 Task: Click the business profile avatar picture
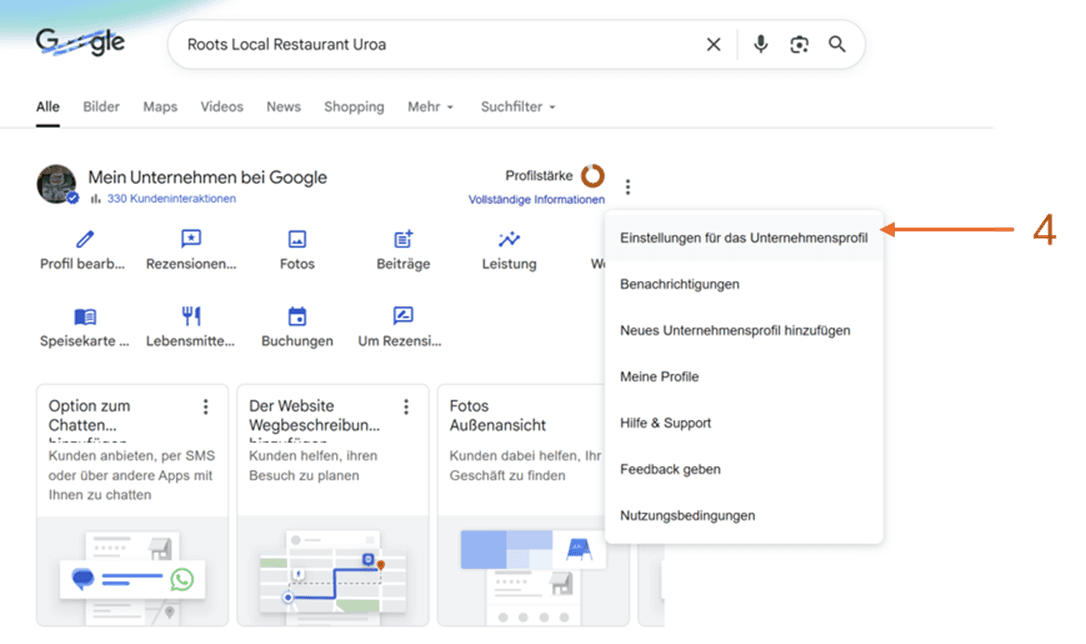[x=56, y=184]
